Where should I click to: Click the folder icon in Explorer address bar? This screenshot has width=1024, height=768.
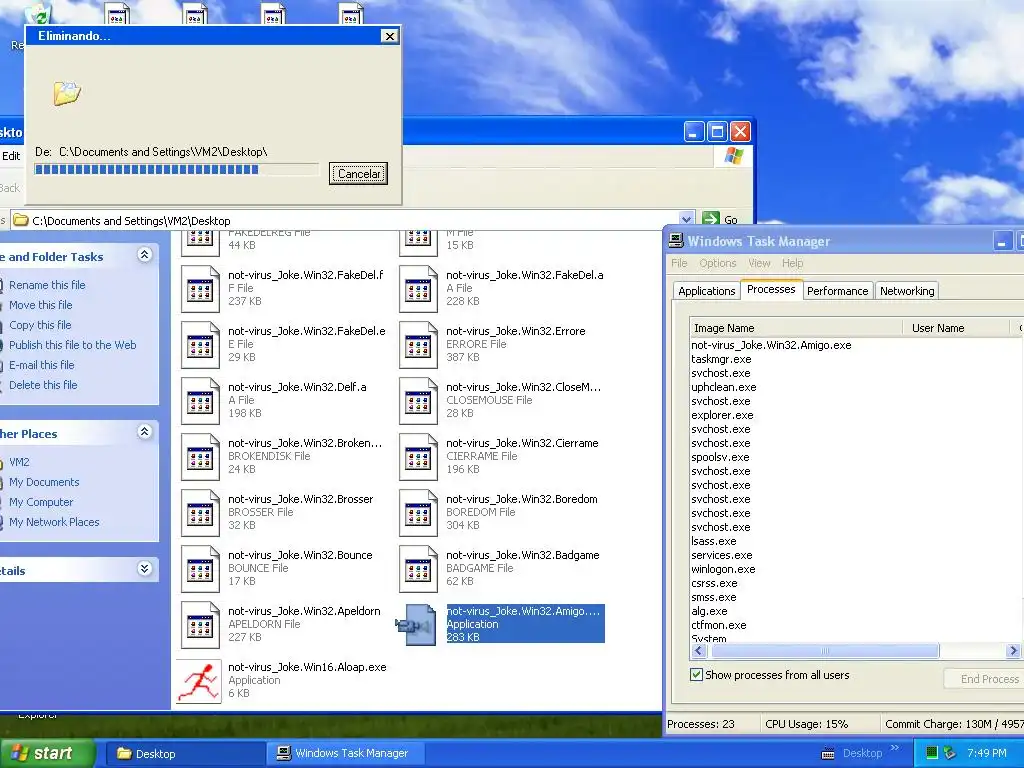21,220
